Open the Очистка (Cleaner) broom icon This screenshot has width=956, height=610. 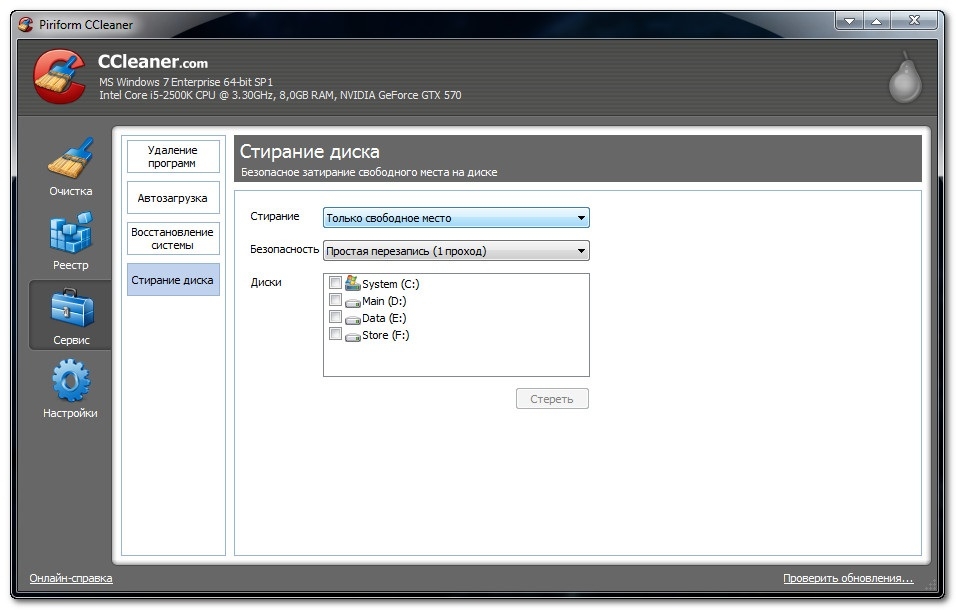pos(70,160)
